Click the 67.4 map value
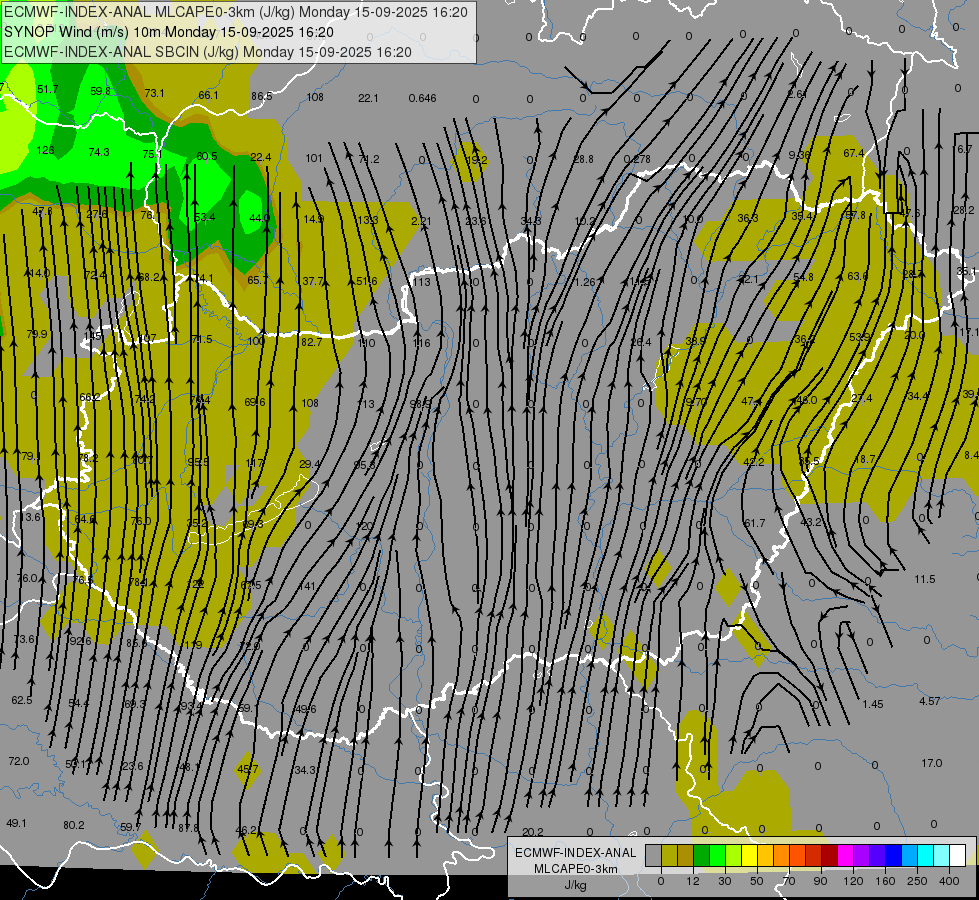Viewport: 979px width, 900px height. pyautogui.click(x=854, y=153)
